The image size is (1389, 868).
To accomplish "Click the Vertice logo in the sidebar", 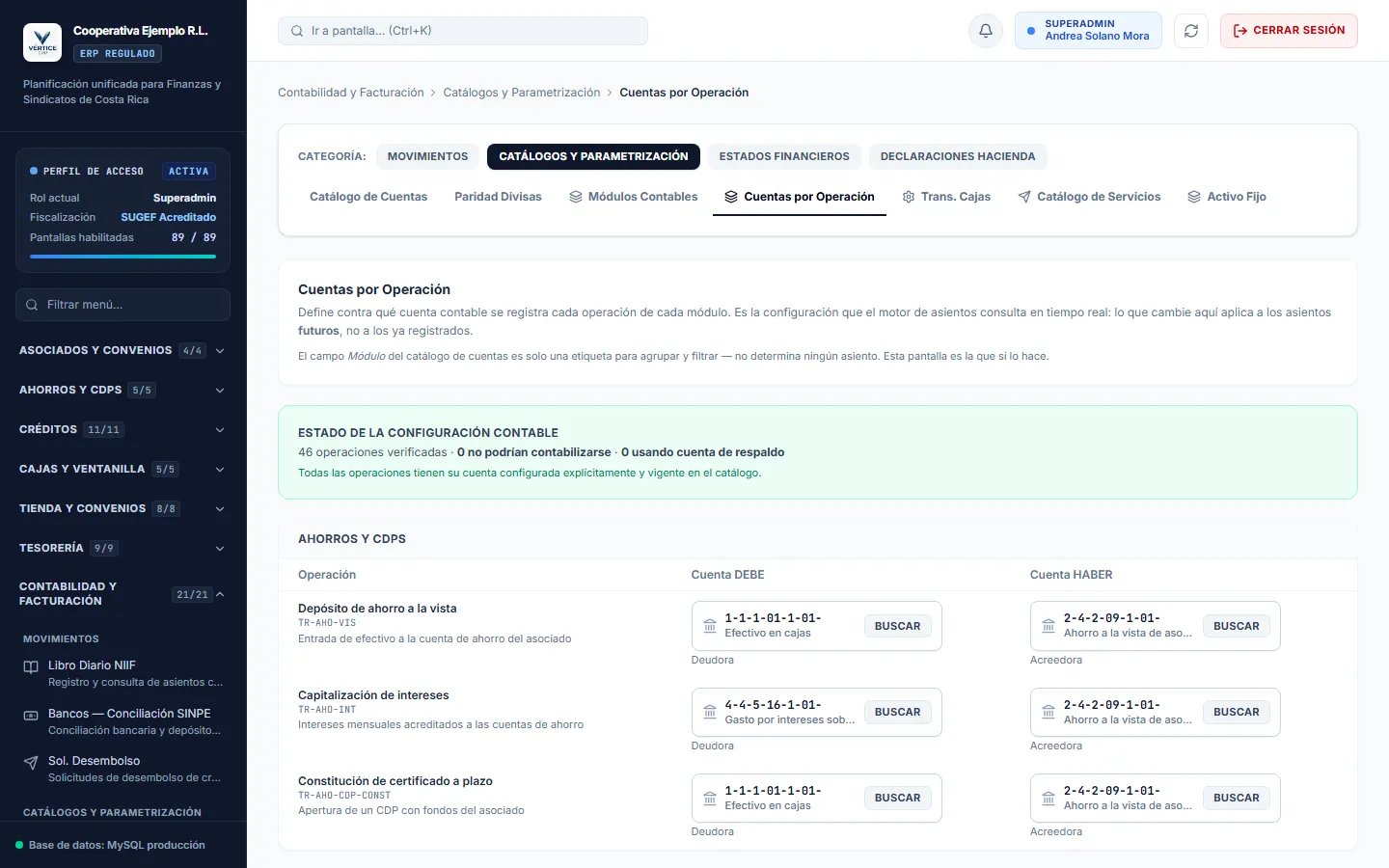I will (x=42, y=42).
